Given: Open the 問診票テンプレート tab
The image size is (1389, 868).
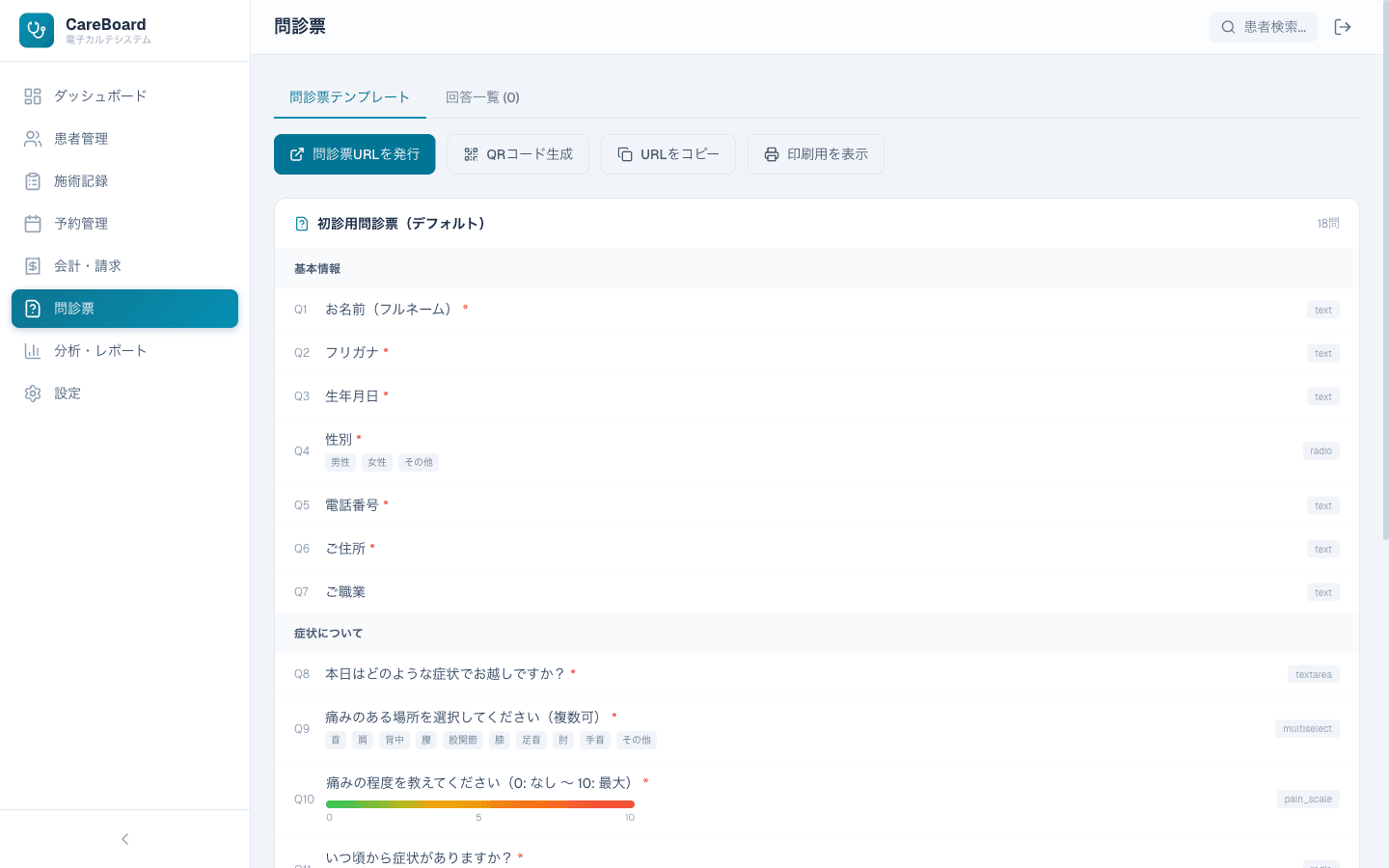Looking at the screenshot, I should tap(349, 97).
